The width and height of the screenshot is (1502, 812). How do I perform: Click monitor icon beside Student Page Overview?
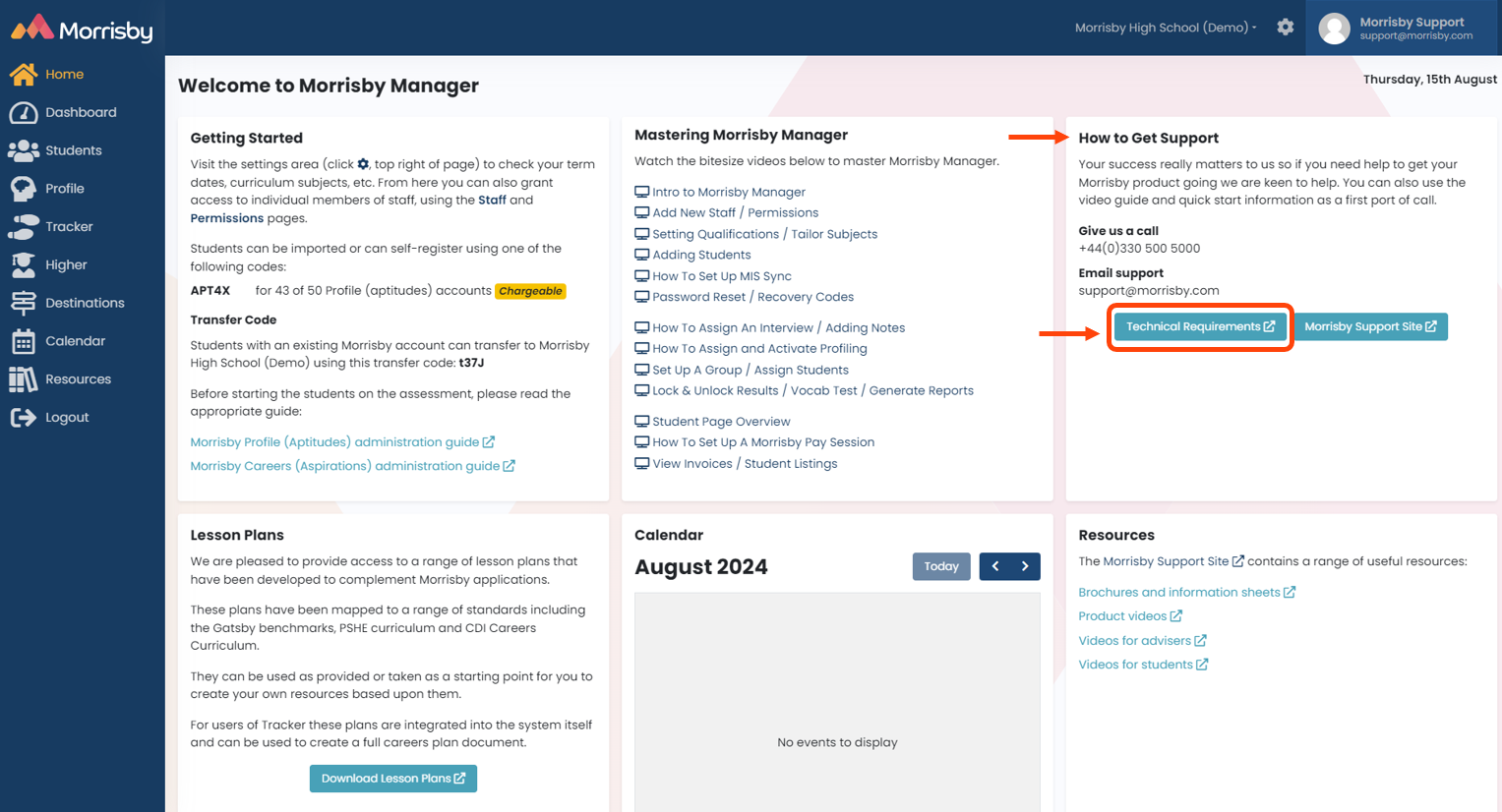pos(641,422)
